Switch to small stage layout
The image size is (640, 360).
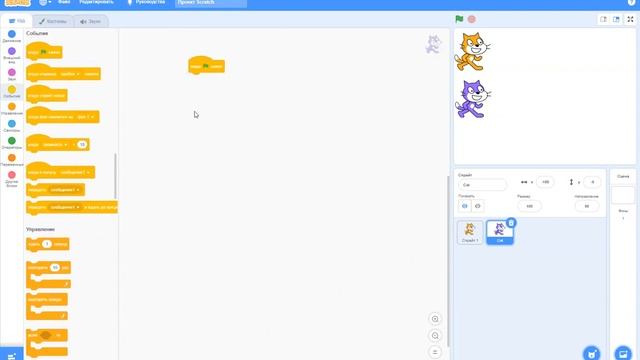[603, 19]
